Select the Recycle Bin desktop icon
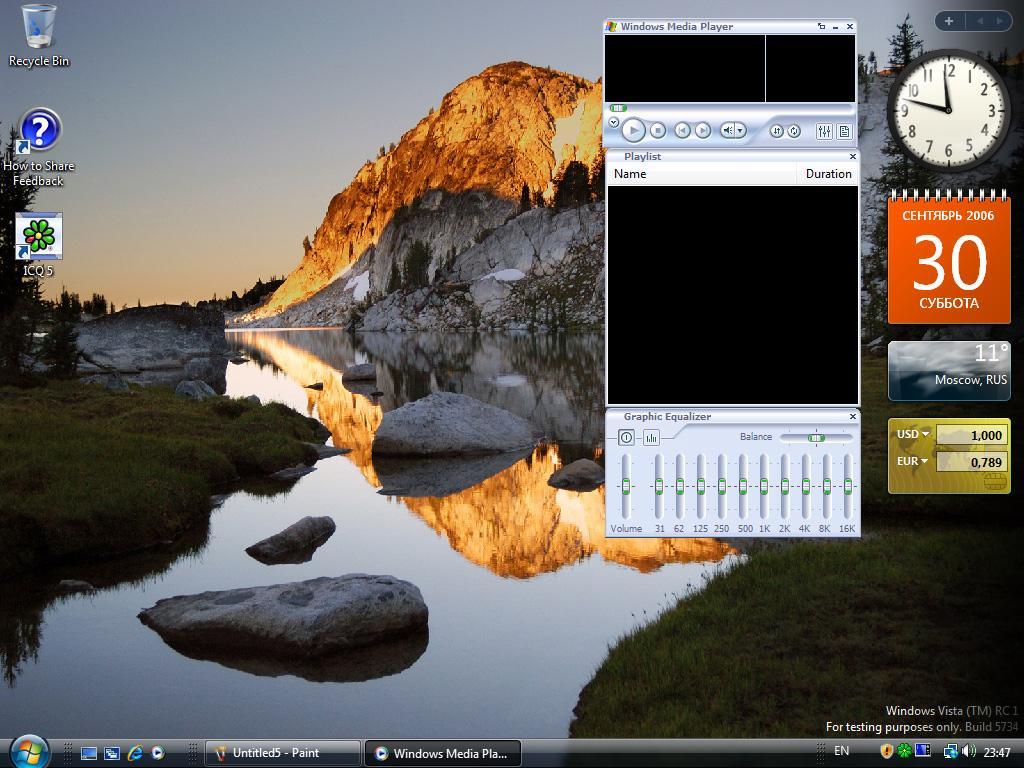The height and width of the screenshot is (768, 1024). pos(39,36)
